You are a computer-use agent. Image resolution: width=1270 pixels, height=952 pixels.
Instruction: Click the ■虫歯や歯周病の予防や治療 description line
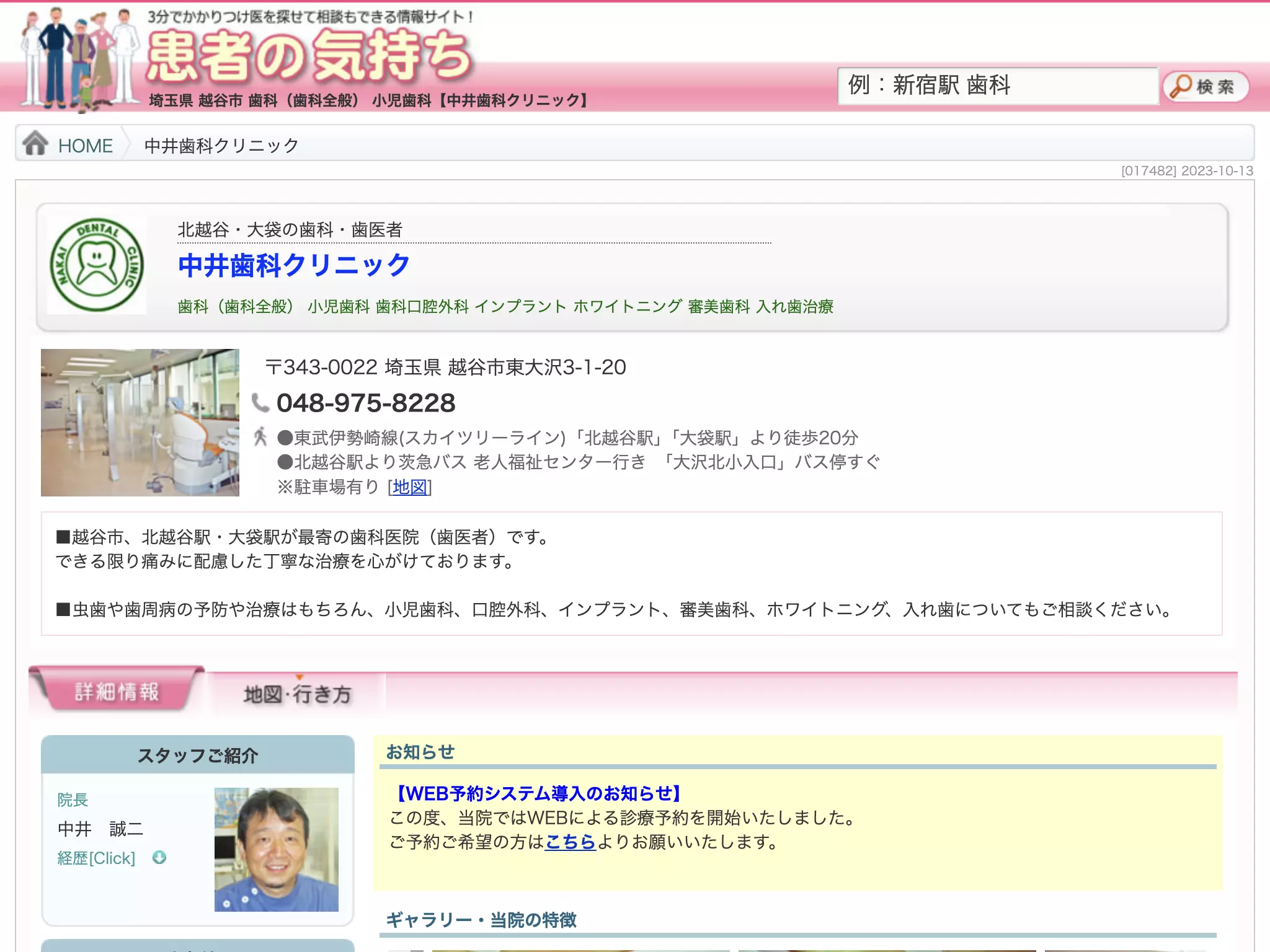point(615,609)
